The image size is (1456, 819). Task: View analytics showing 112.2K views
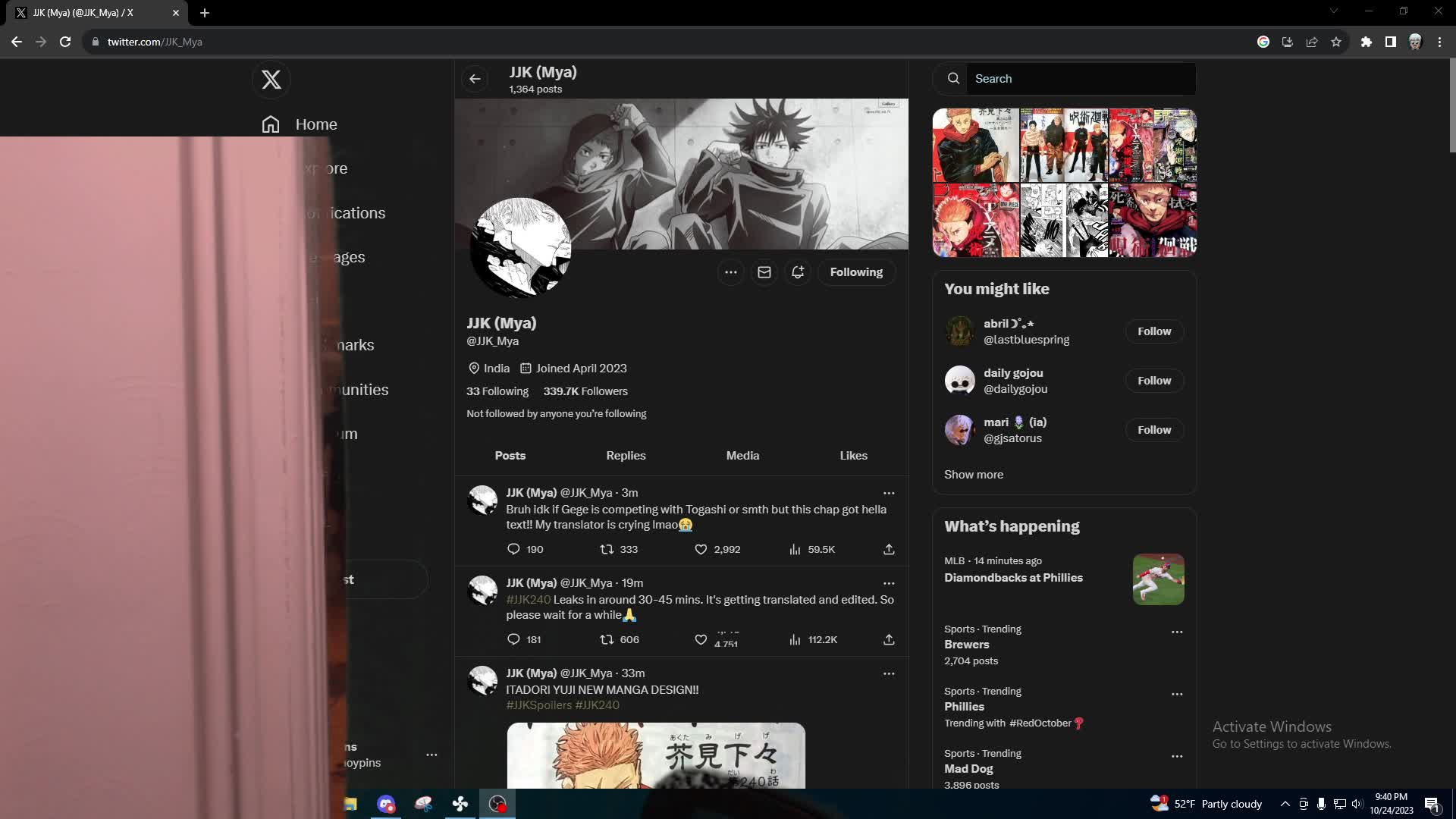pos(813,640)
